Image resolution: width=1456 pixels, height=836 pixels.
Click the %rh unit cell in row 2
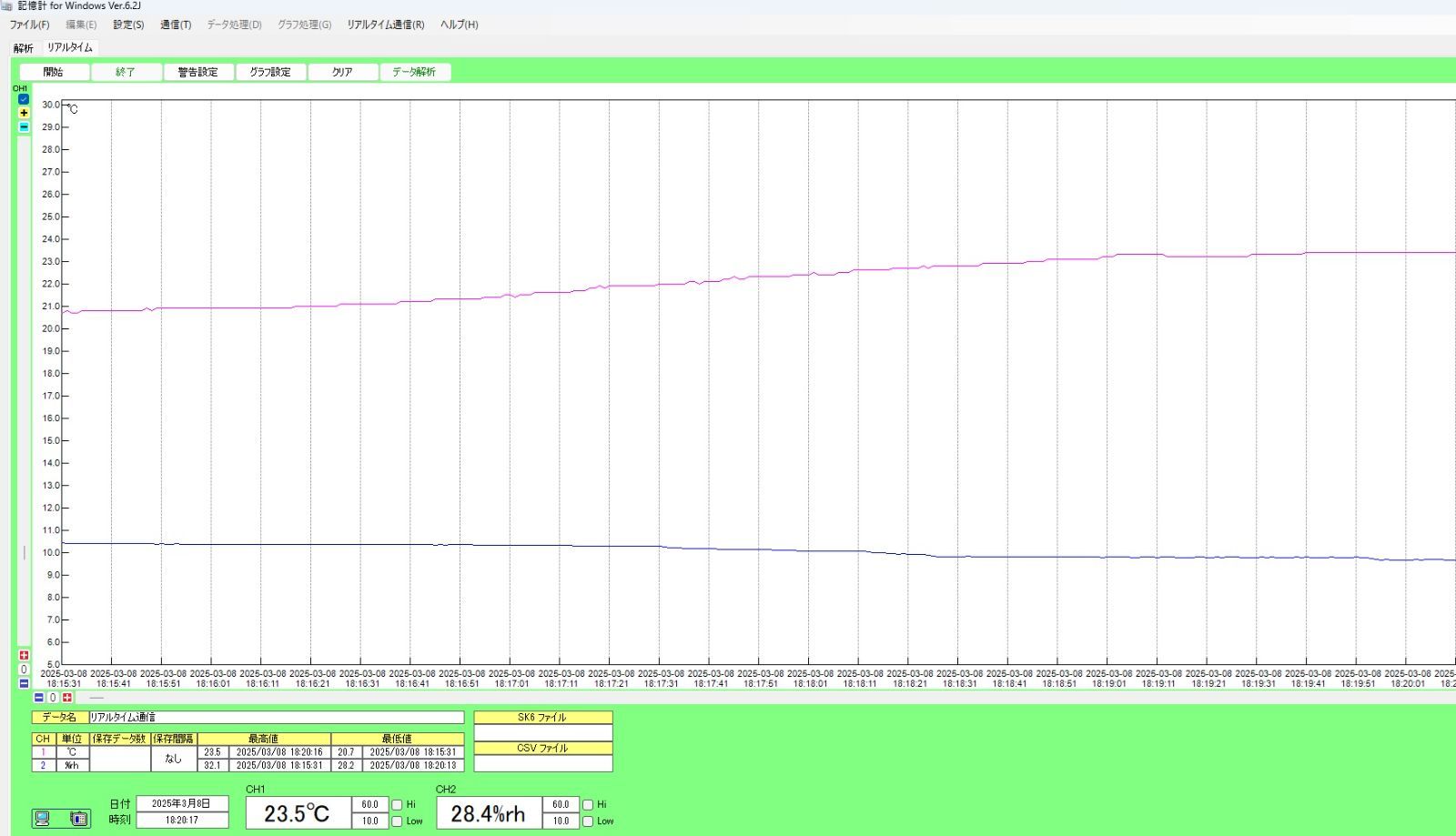coord(72,766)
